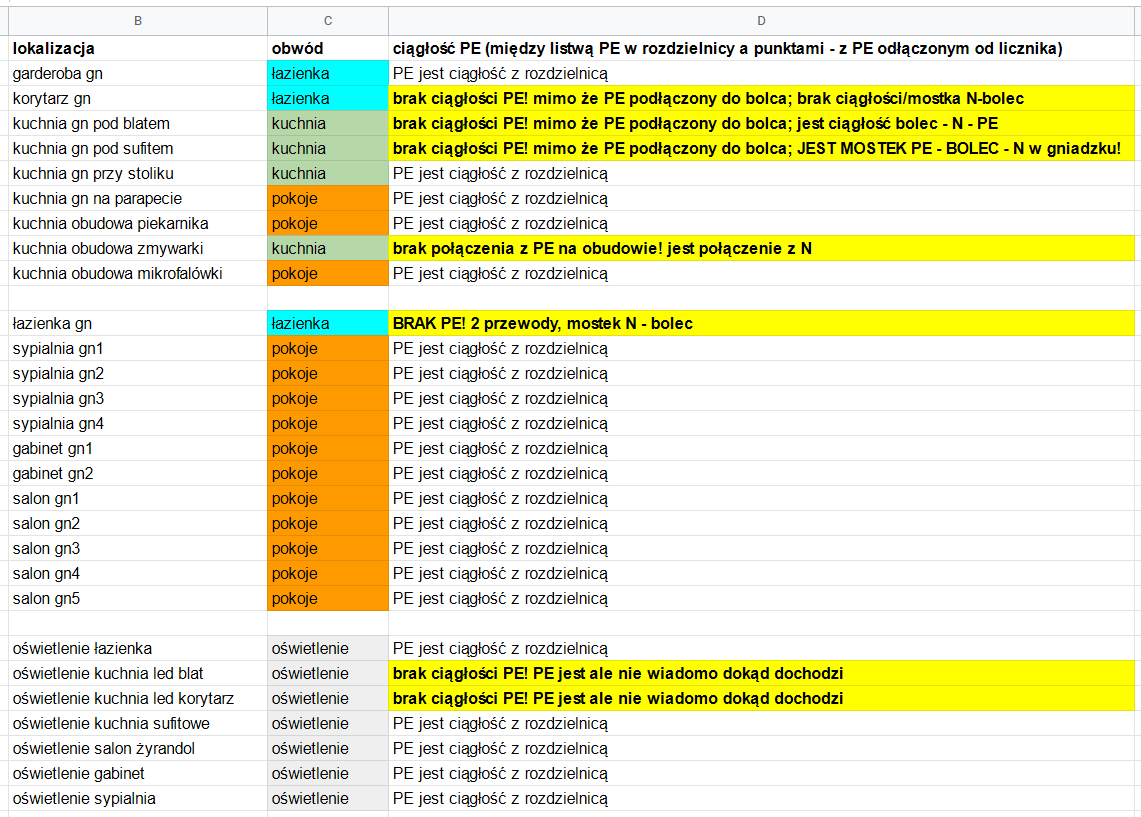Image resolution: width=1141 pixels, height=817 pixels.
Task: Select column B header
Action: pos(137,20)
